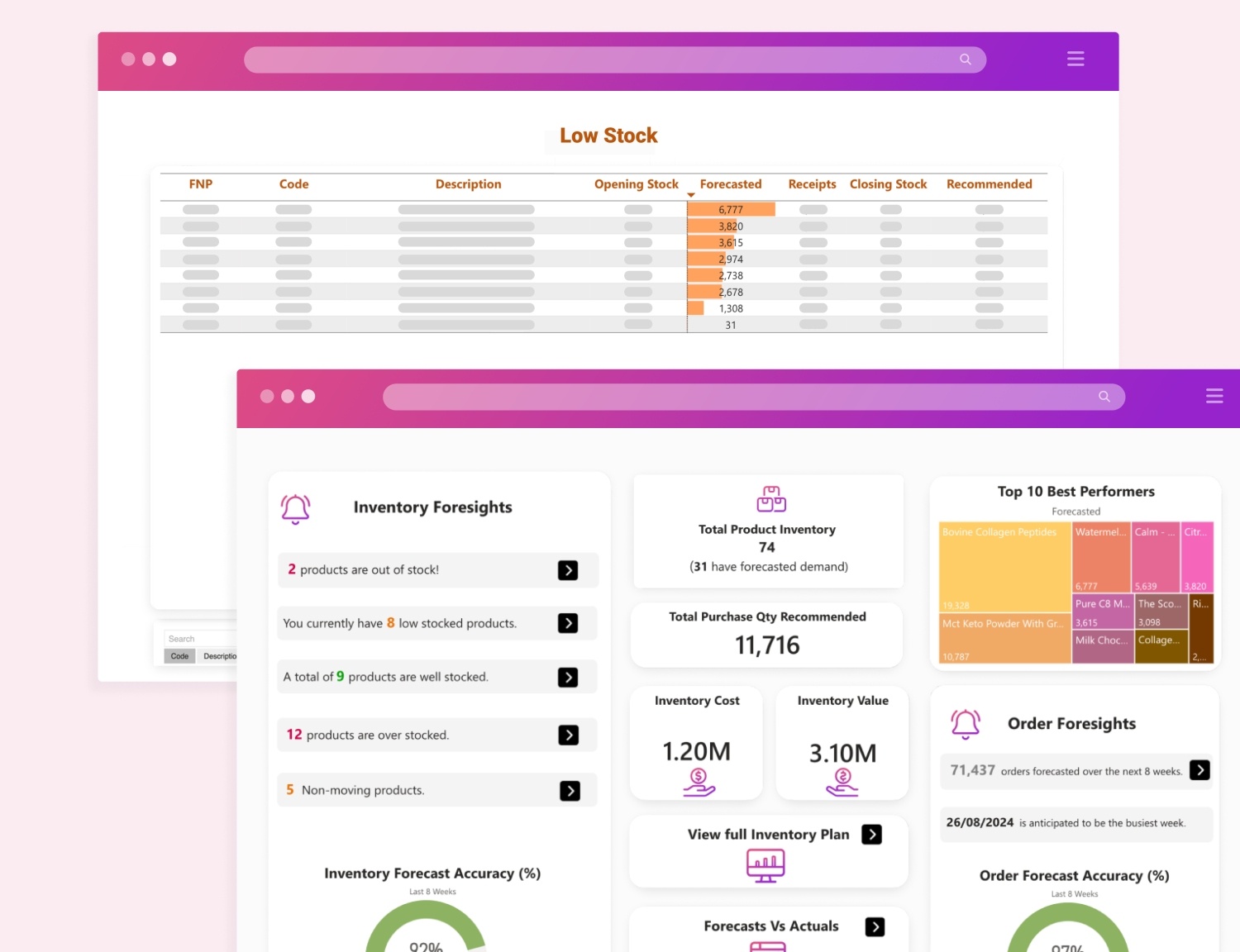The image size is (1240, 952).
Task: Click the Opening Stock column header
Action: (637, 184)
